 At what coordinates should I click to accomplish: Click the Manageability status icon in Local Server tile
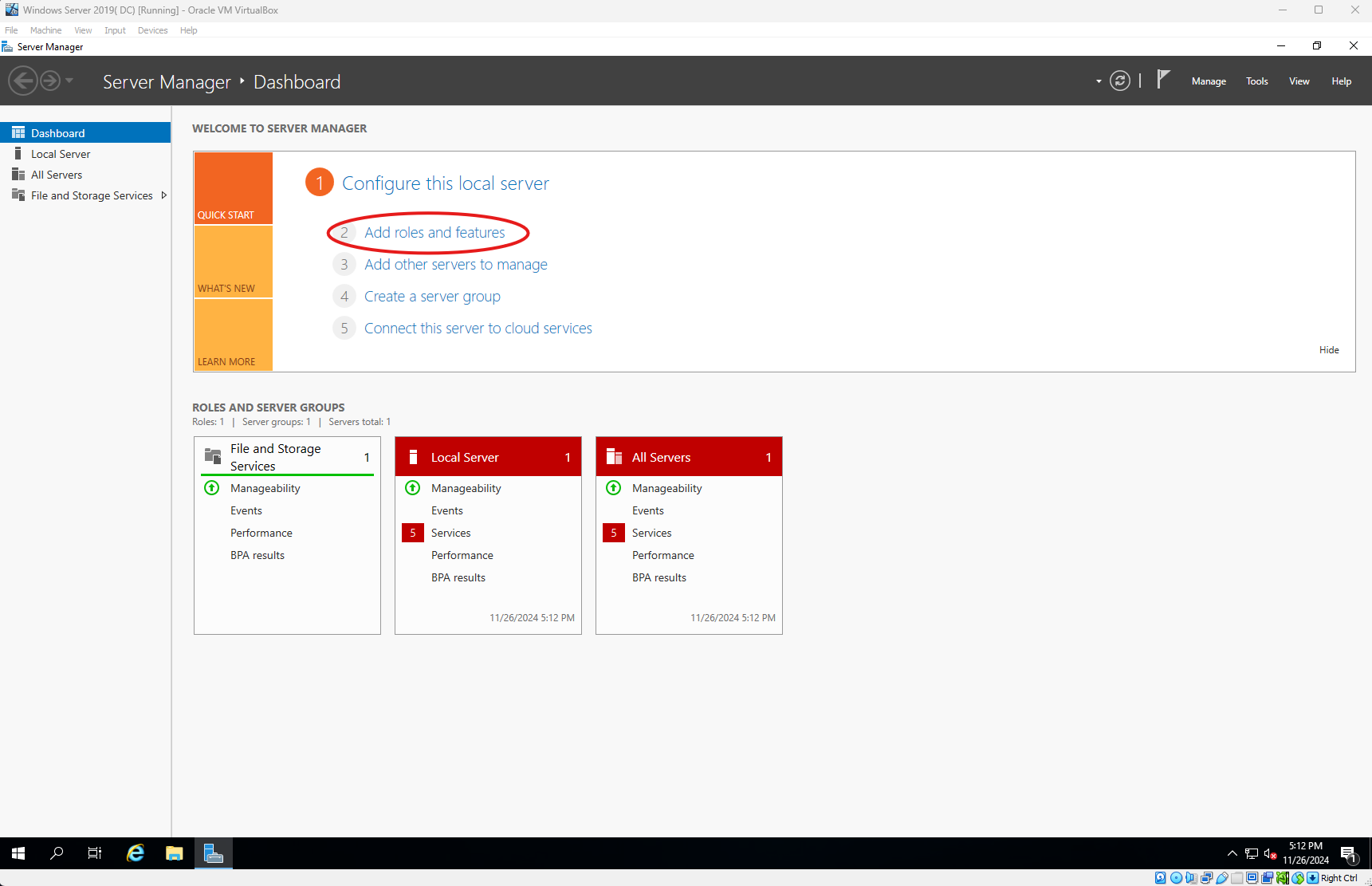point(413,488)
